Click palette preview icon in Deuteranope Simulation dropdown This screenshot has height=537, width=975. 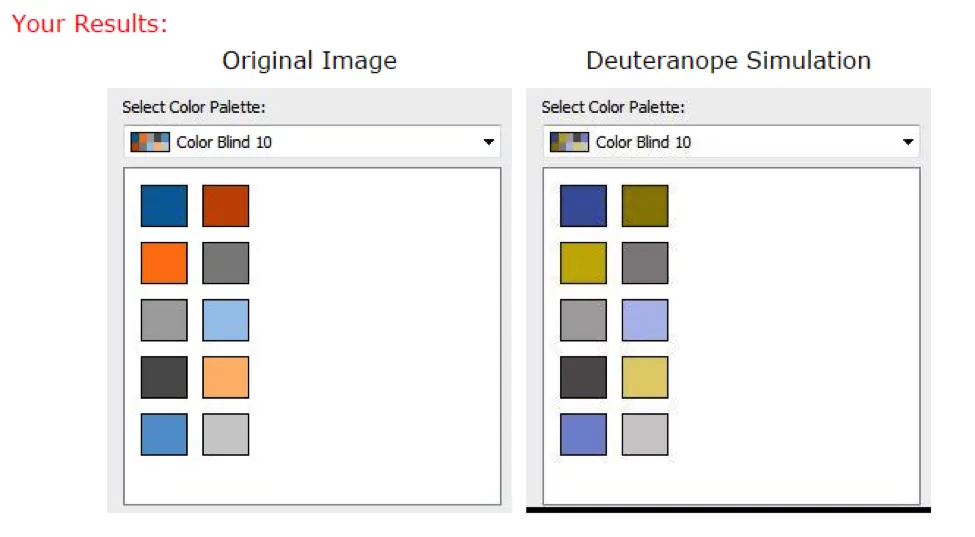pyautogui.click(x=569, y=142)
